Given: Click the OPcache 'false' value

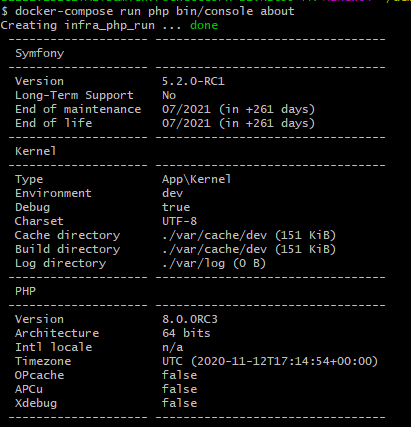Looking at the screenshot, I should click(x=180, y=375).
